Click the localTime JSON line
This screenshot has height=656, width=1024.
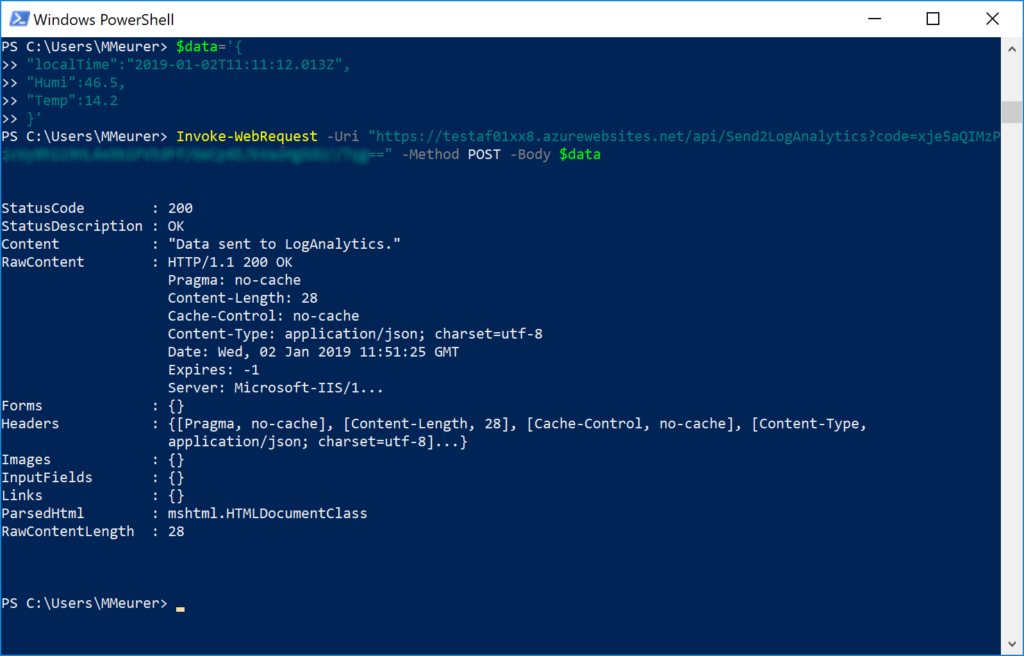[188, 65]
